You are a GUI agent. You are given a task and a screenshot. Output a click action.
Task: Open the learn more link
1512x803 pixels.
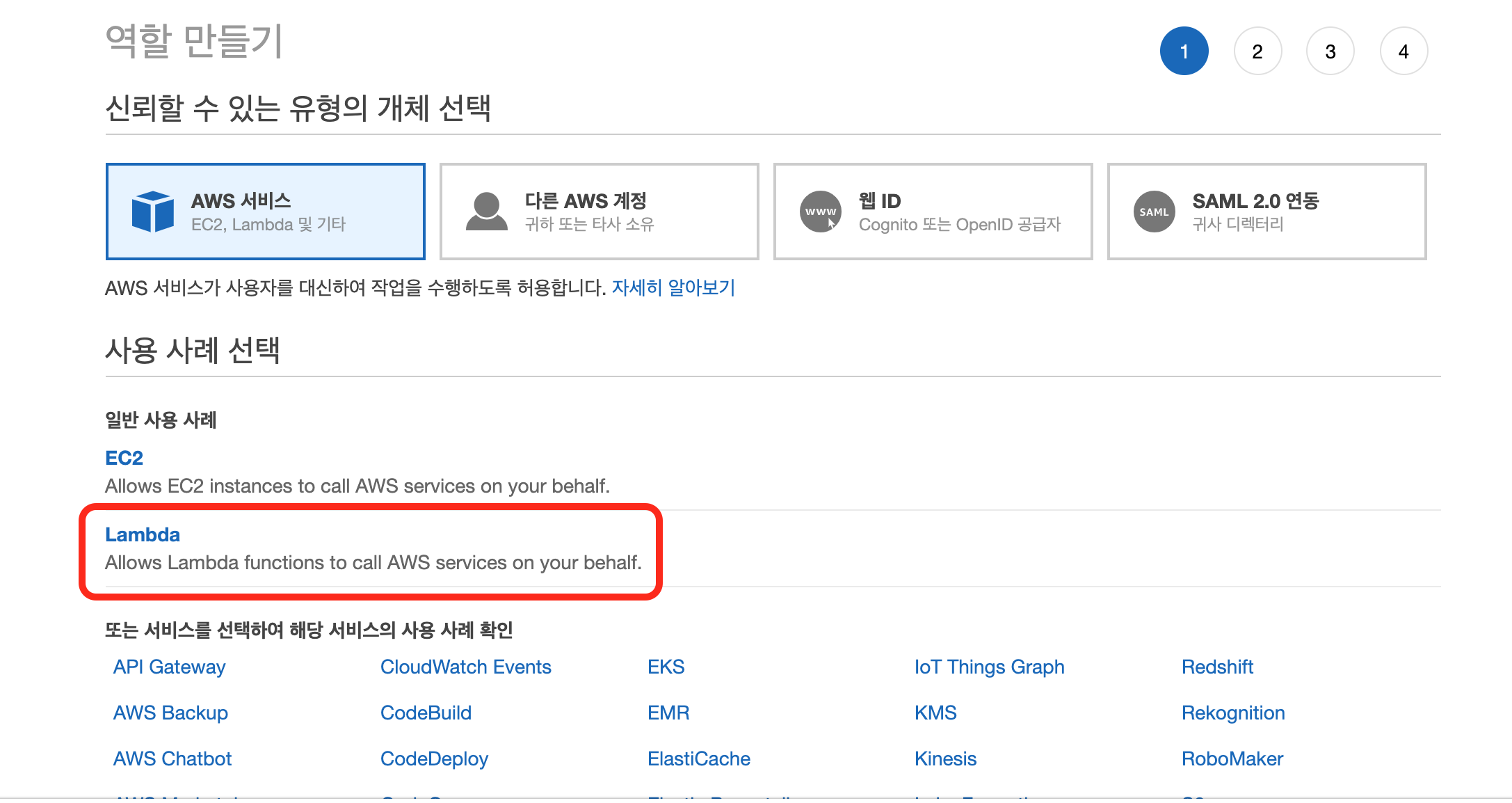(673, 287)
